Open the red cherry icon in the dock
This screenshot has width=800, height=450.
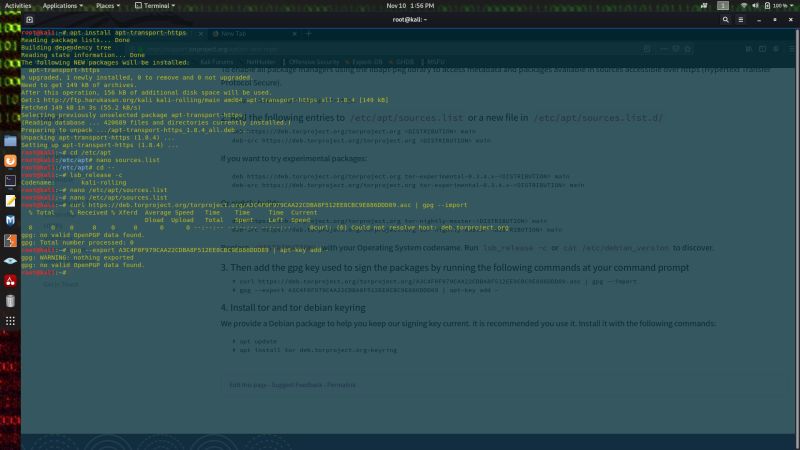click(10, 281)
